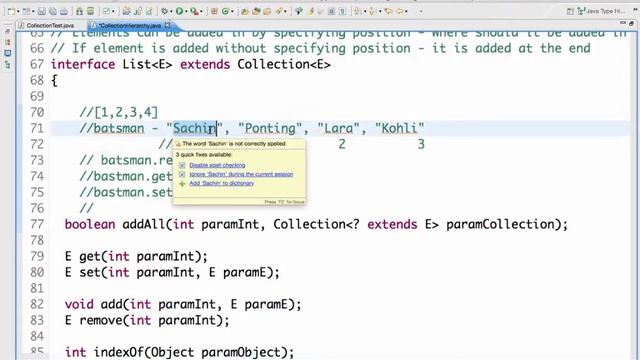Open the New file dropdown arrow
Viewport: 640px width, 360px height.
click(x=18, y=12)
